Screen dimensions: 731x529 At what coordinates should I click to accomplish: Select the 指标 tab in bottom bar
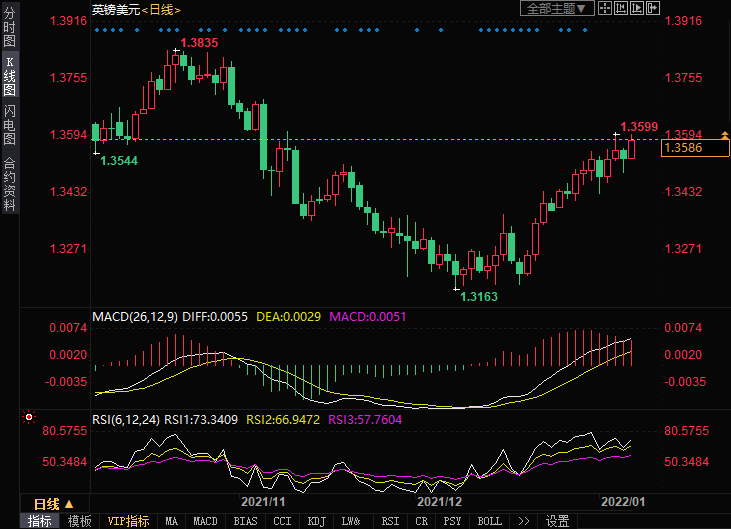click(40, 521)
